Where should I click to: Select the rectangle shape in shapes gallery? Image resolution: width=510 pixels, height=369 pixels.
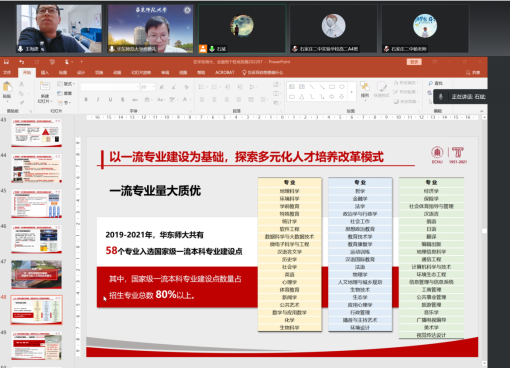(332, 87)
